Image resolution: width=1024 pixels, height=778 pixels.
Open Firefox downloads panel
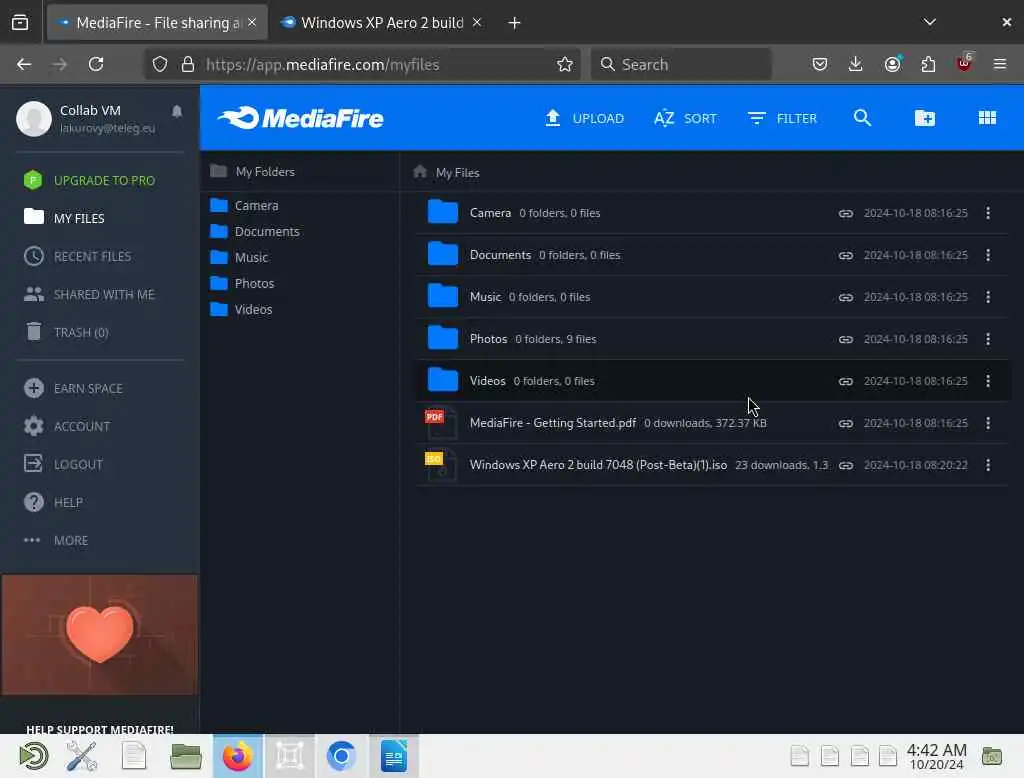click(x=856, y=64)
